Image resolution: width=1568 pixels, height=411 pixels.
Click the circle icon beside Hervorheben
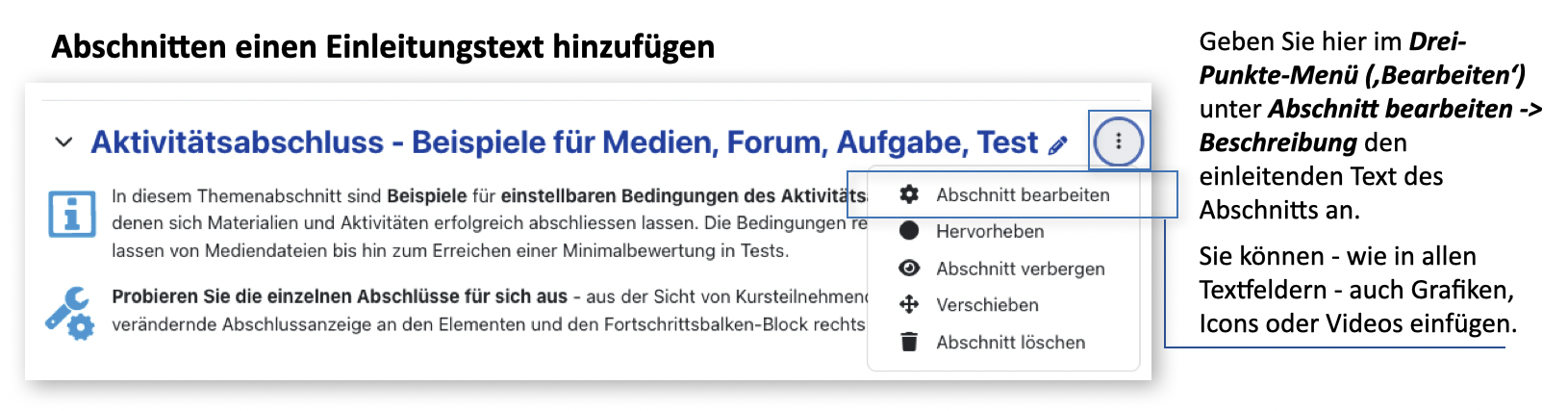coord(908,231)
